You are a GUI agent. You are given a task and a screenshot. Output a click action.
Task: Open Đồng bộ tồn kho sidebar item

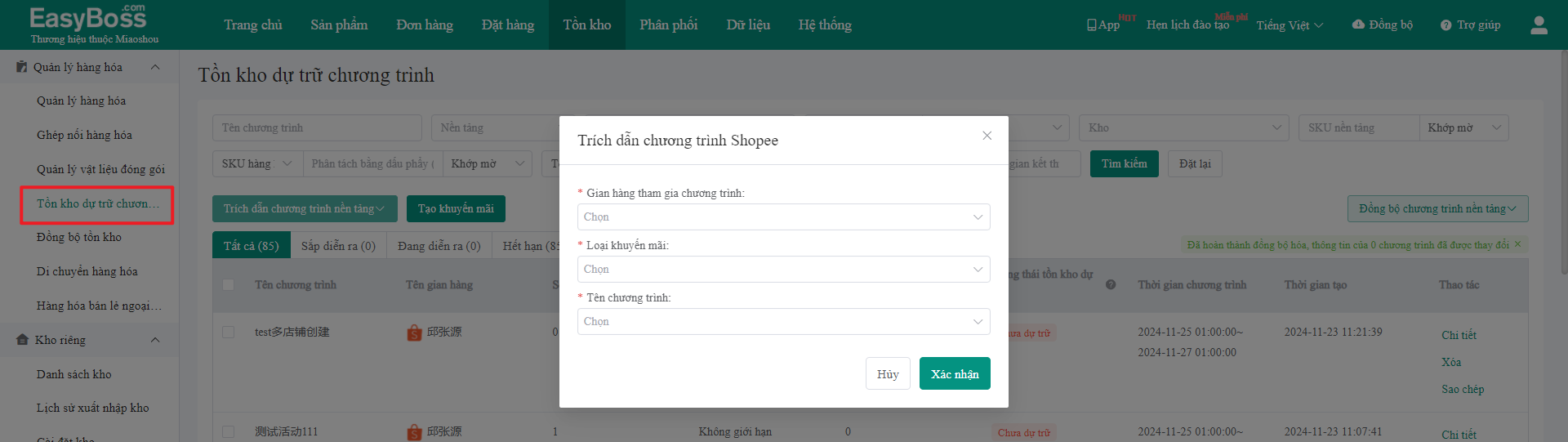(79, 237)
